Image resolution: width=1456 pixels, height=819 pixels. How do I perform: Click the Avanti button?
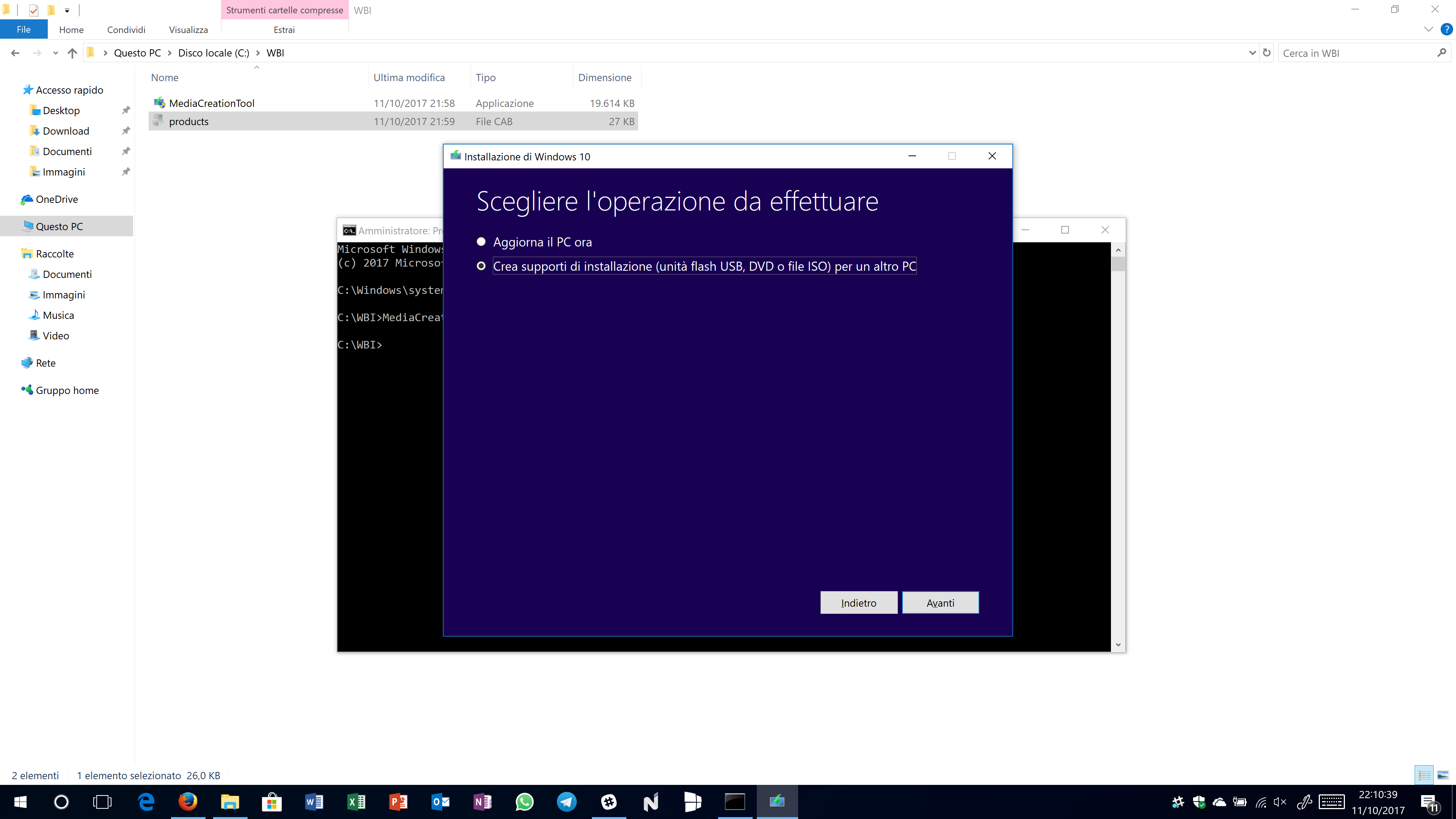pyautogui.click(x=940, y=602)
